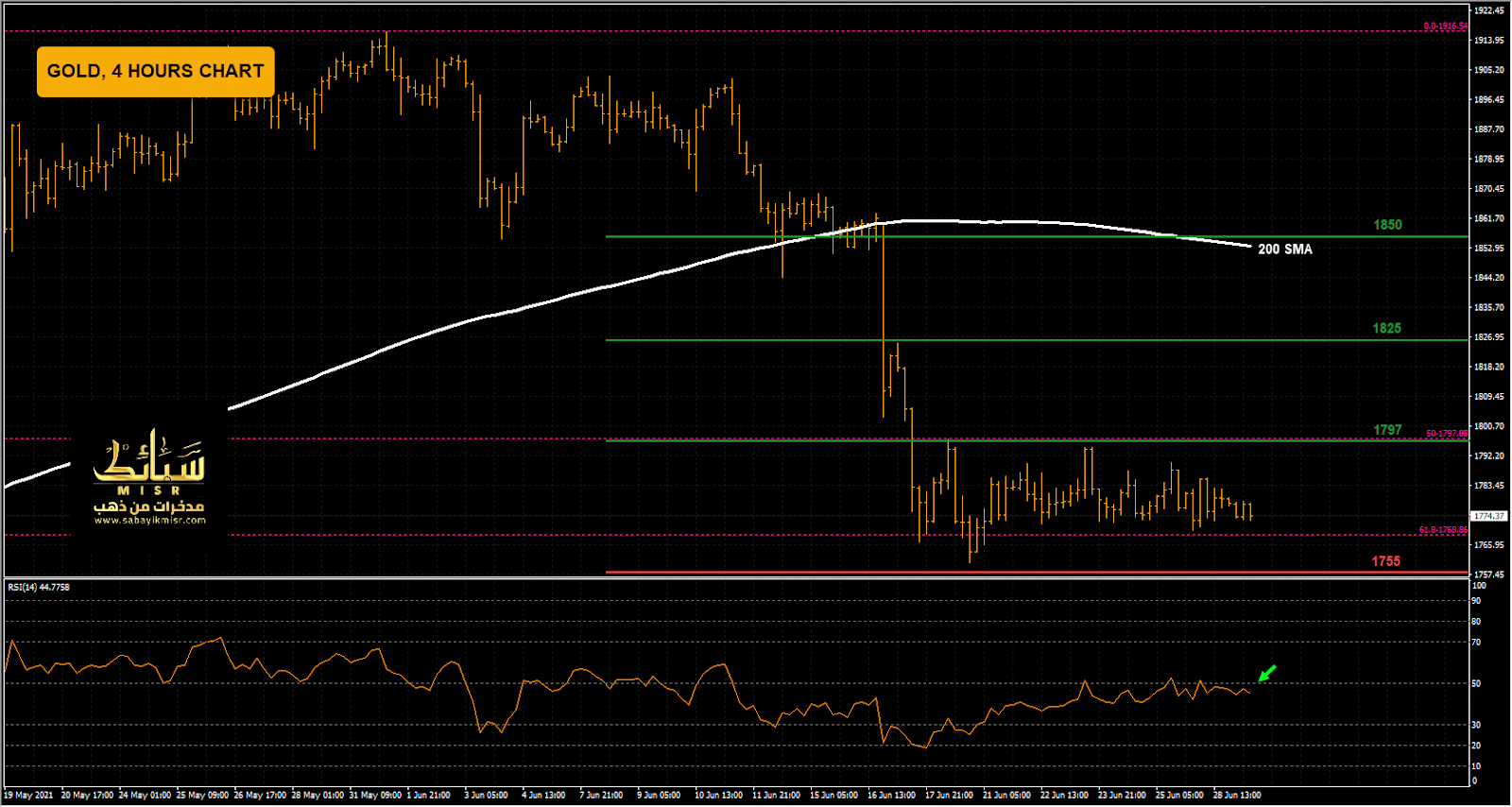The width and height of the screenshot is (1512, 807).
Task: Click price axis value '1878.95'
Action: 1489,160
